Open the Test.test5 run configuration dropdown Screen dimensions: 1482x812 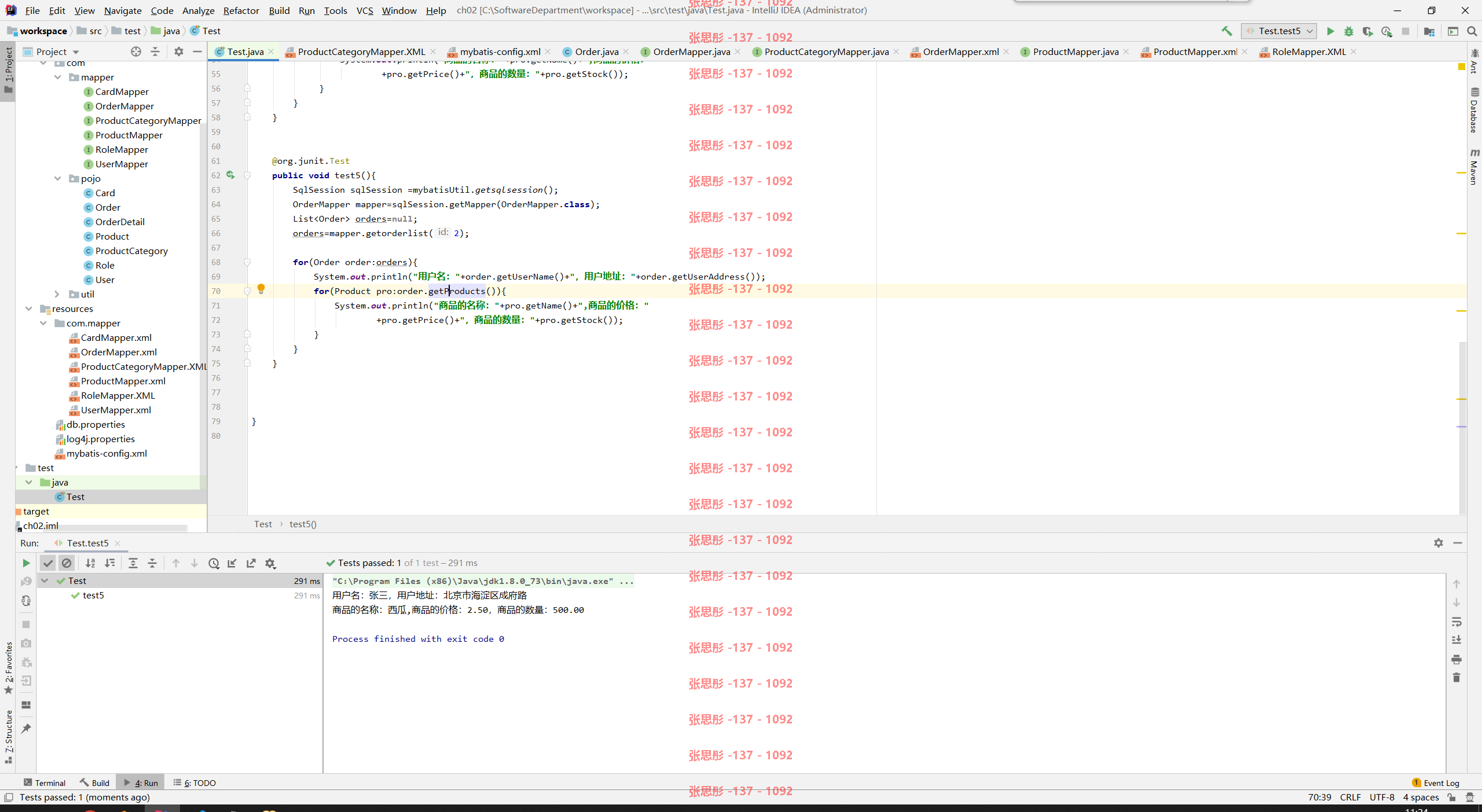coord(1279,31)
